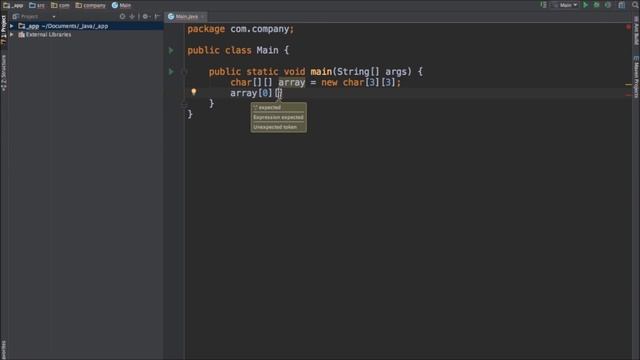
Task: Click the src breadcrumb folder
Action: 37,5
